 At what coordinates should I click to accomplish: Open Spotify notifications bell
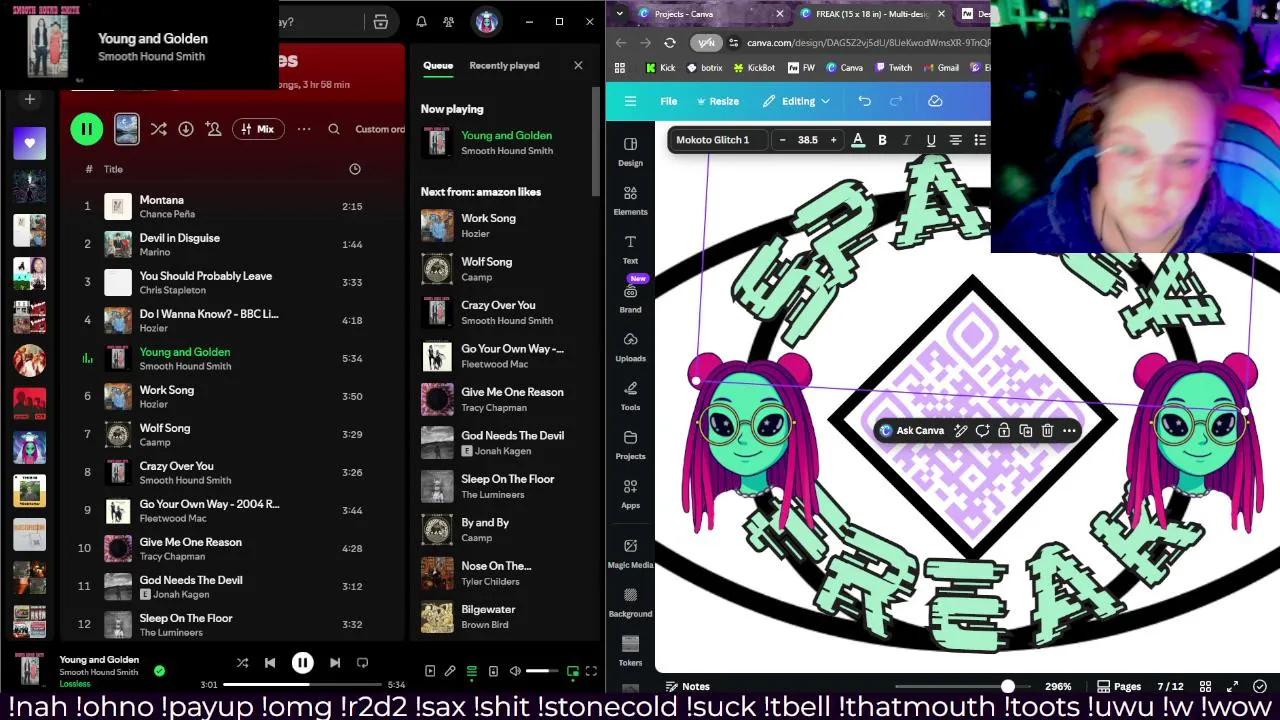[x=421, y=22]
